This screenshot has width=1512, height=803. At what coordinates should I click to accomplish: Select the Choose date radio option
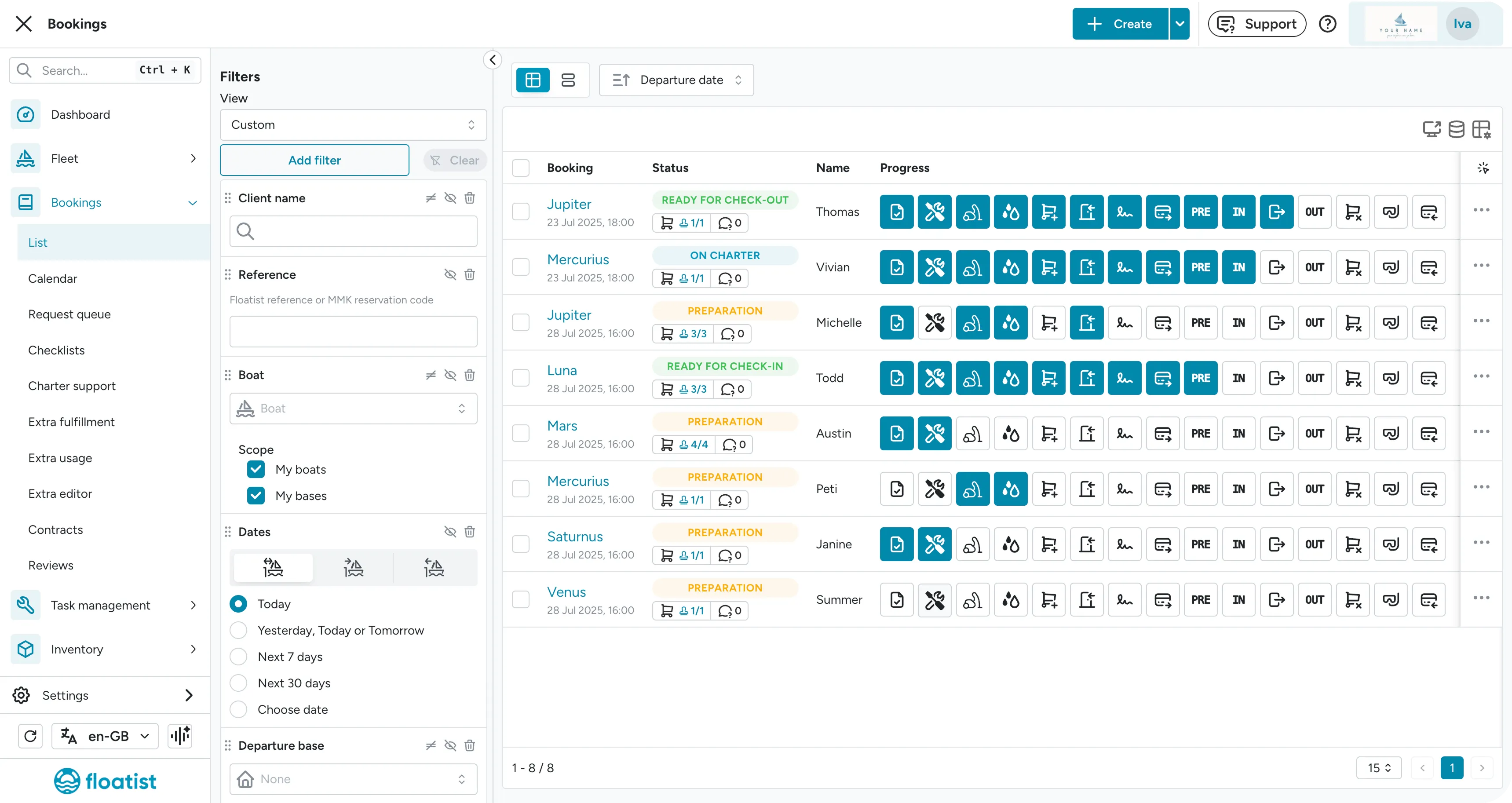pos(238,709)
